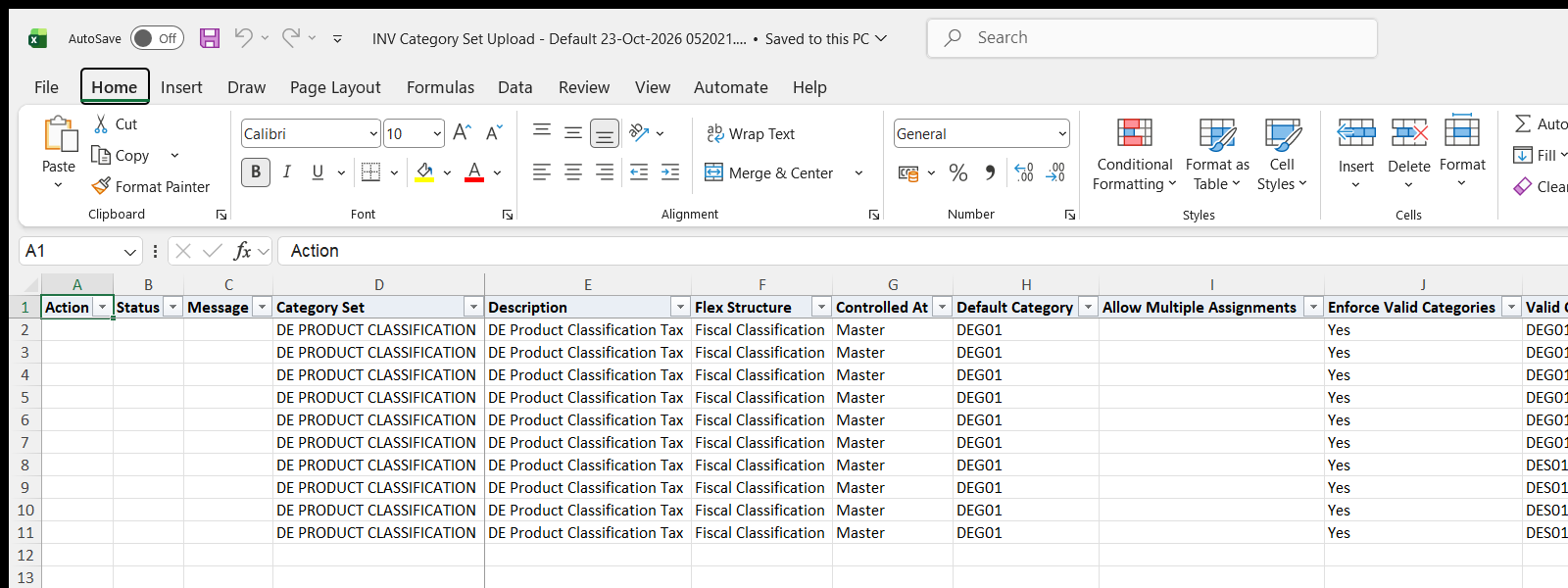Open Conditional Formatting
The height and width of the screenshot is (588, 1568).
point(1135,155)
